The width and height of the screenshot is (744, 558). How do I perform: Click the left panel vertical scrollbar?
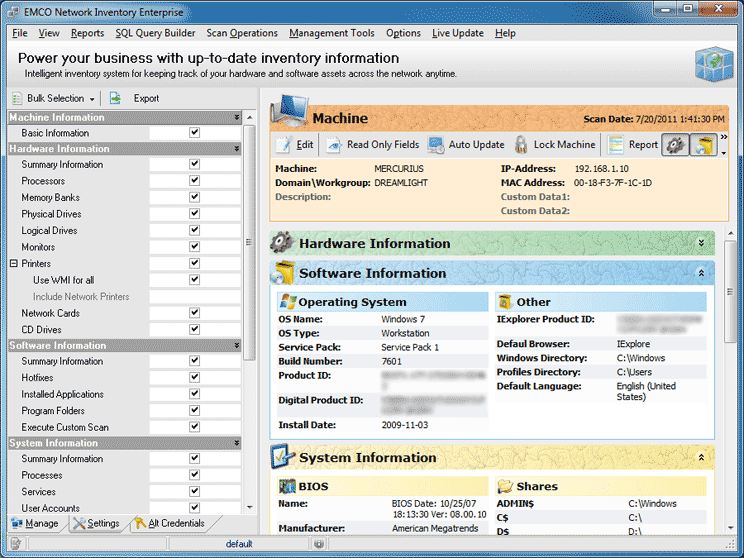250,300
